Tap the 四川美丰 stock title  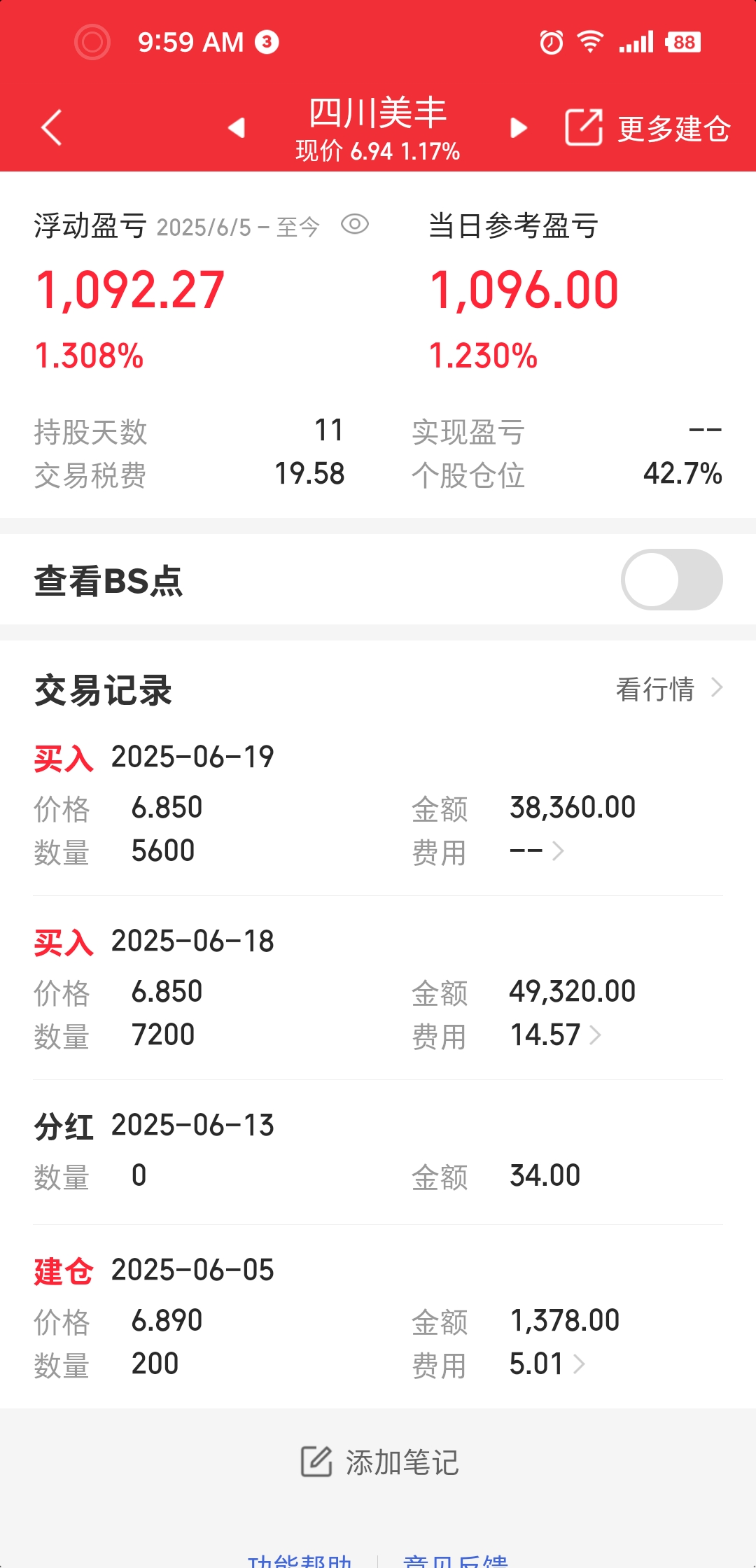378,113
